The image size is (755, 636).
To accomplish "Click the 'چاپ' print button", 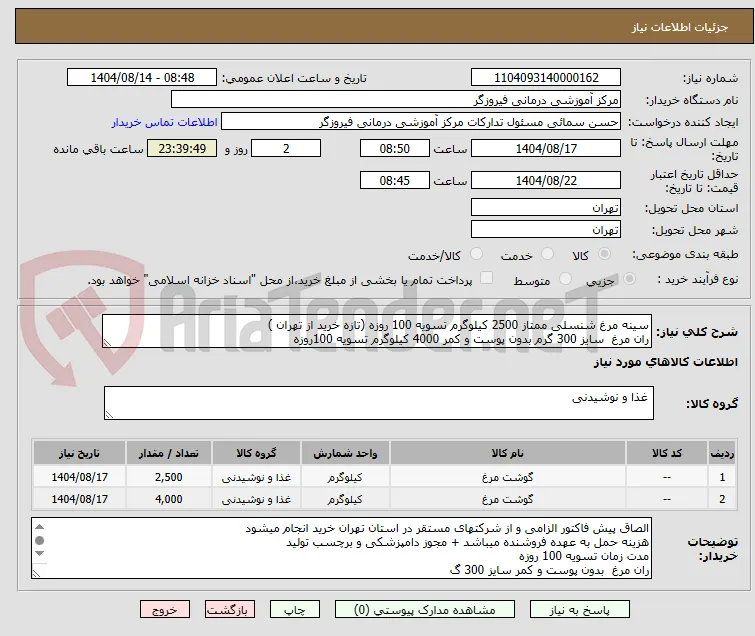I will (295, 610).
